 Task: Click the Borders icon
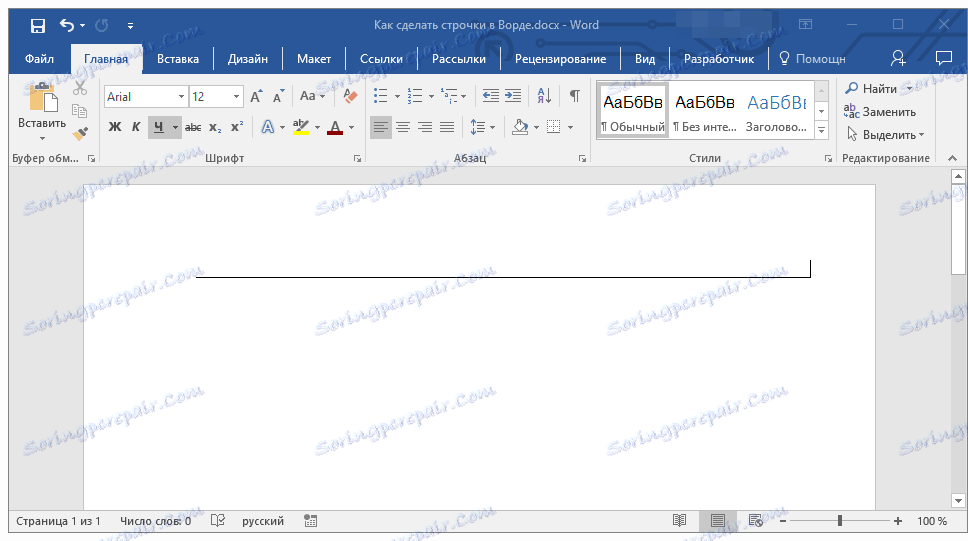(x=554, y=127)
